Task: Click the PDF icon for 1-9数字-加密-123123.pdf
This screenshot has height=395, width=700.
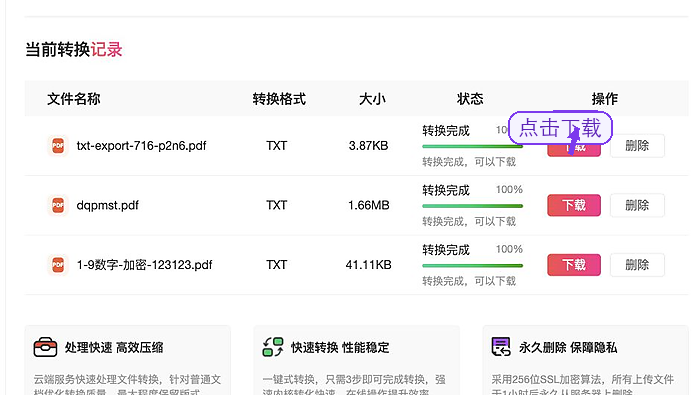Action: coord(58,265)
